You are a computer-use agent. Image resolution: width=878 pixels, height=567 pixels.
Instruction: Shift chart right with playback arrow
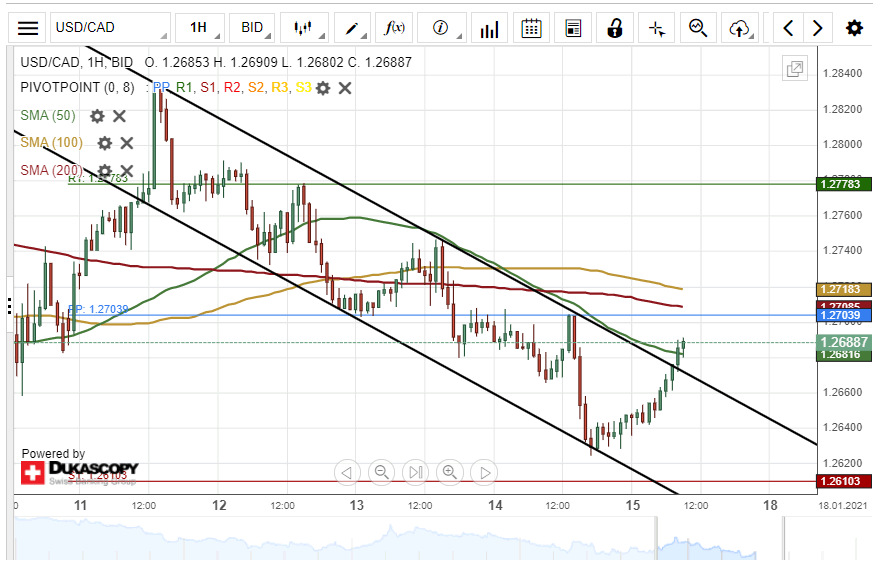[484, 472]
